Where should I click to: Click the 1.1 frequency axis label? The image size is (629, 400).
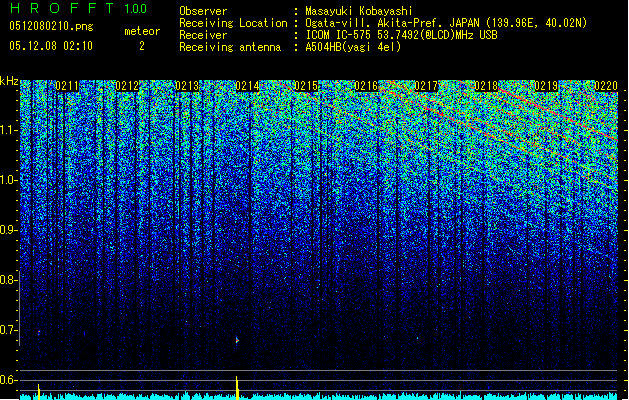pyautogui.click(x=8, y=130)
